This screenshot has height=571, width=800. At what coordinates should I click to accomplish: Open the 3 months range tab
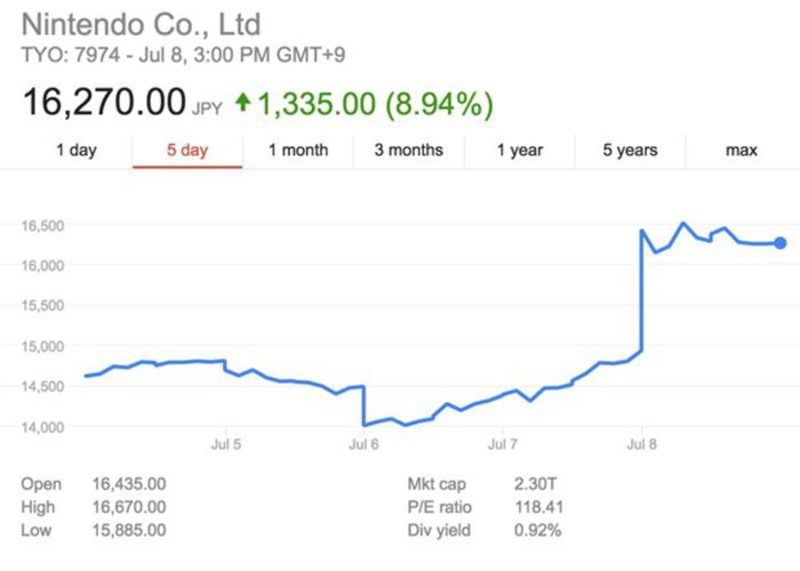(x=408, y=151)
